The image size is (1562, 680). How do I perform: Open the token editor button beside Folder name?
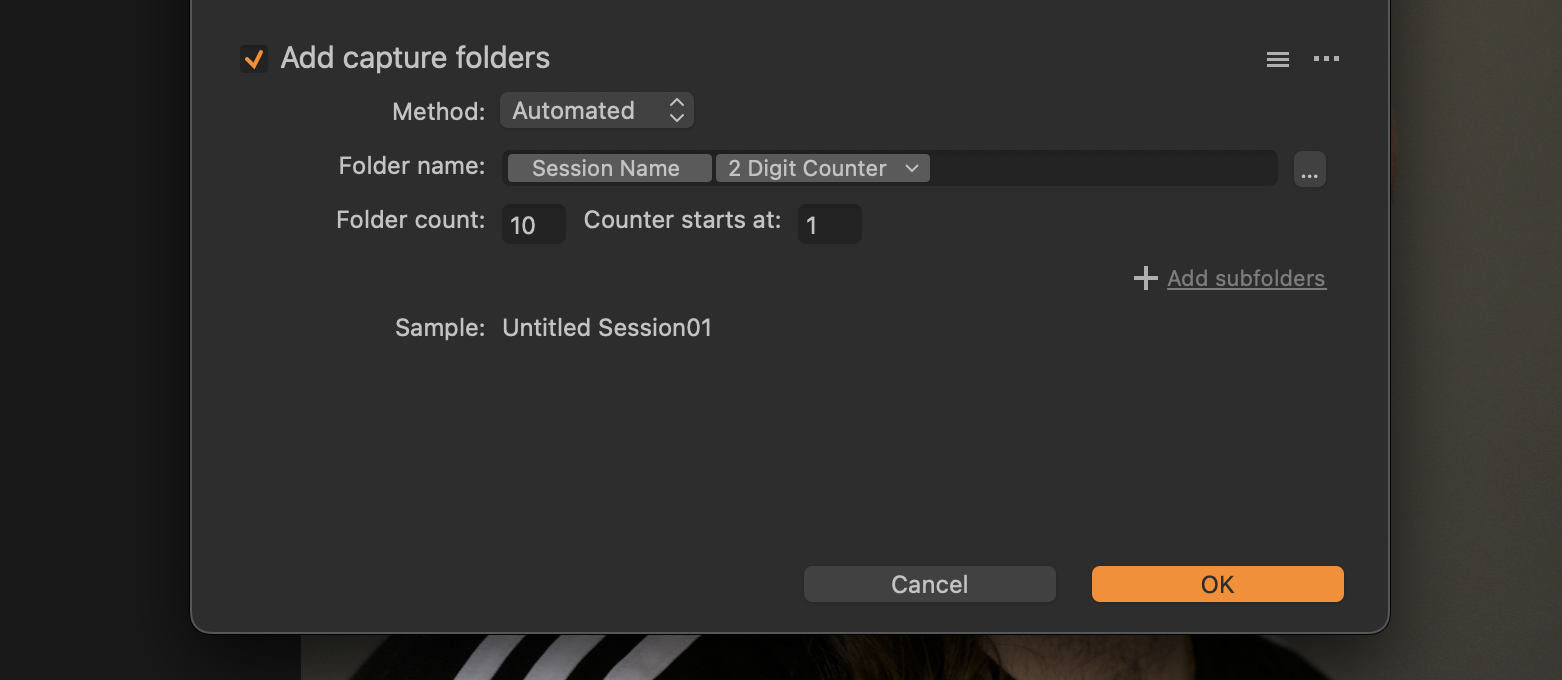[1309, 169]
